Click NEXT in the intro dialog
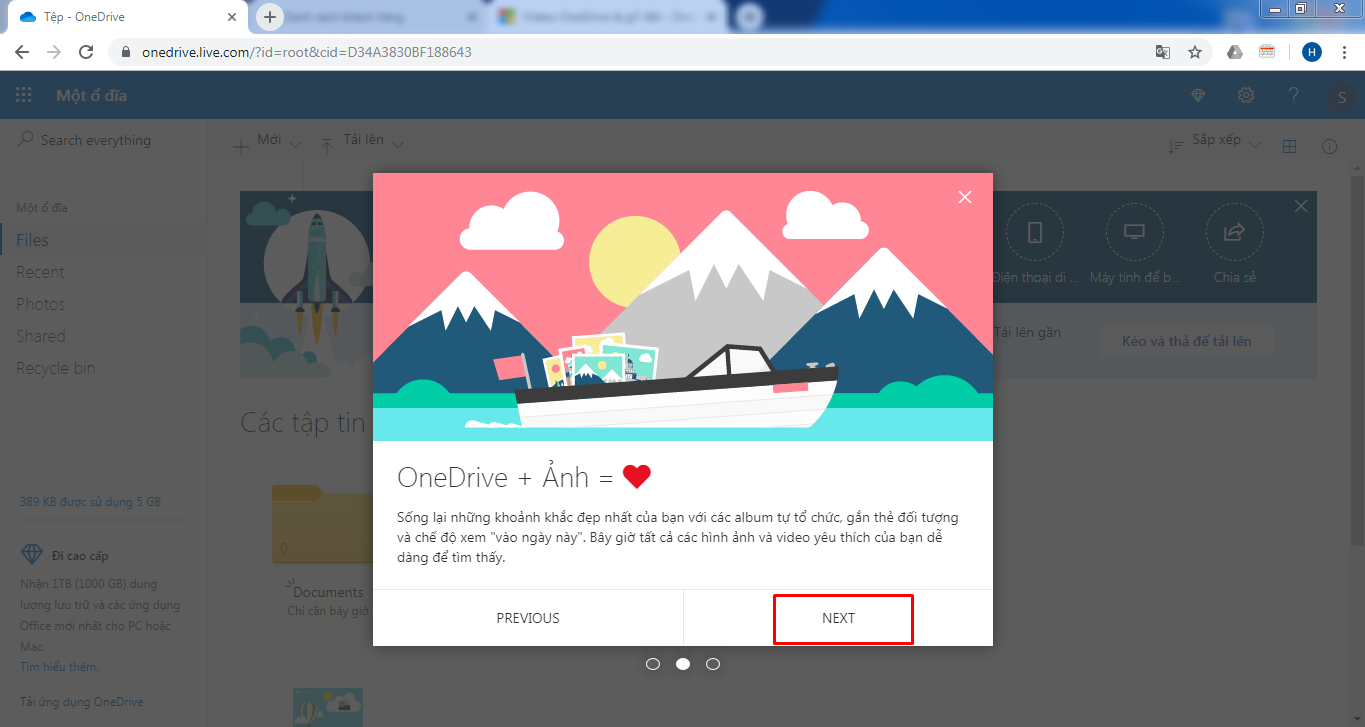The height and width of the screenshot is (727, 1365). [838, 618]
